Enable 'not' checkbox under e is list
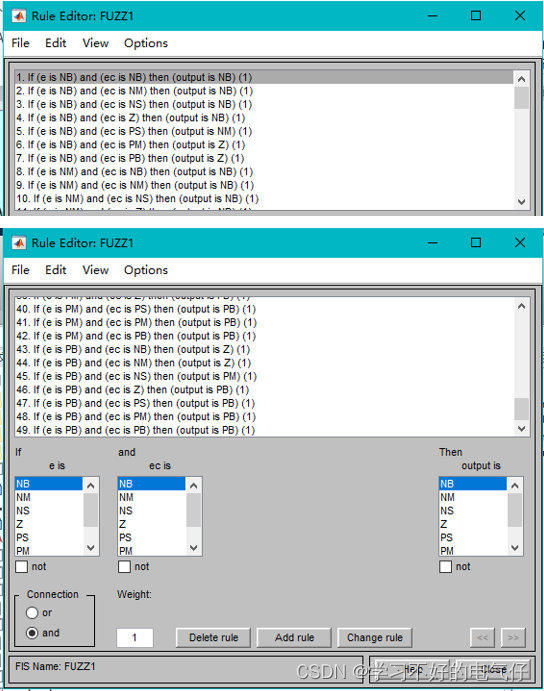 (22, 566)
